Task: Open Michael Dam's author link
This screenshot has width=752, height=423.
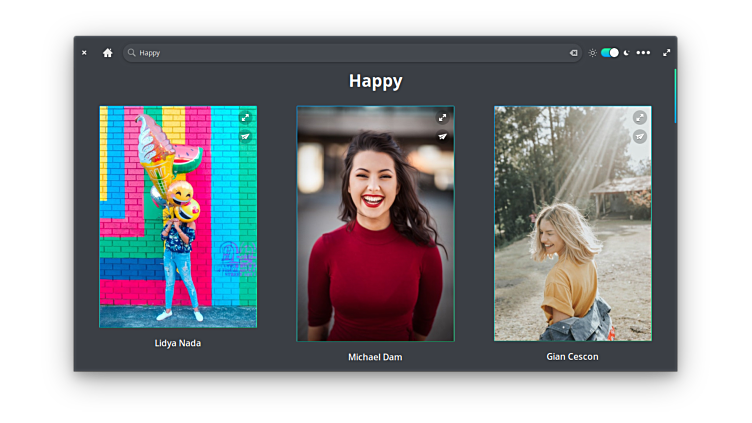Action: click(375, 357)
